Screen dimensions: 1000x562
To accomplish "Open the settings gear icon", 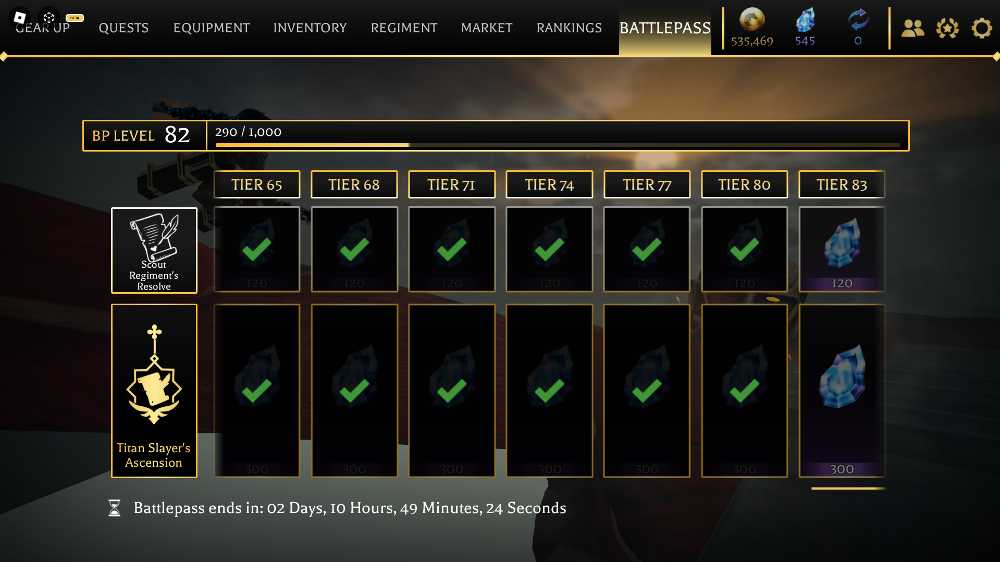I will [982, 28].
